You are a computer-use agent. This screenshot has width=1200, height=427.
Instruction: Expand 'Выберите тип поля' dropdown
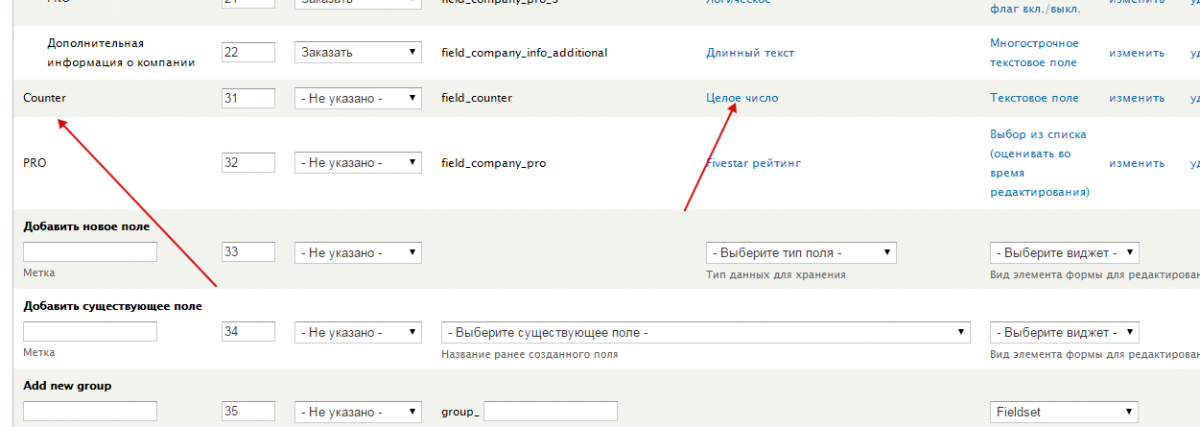(800, 252)
